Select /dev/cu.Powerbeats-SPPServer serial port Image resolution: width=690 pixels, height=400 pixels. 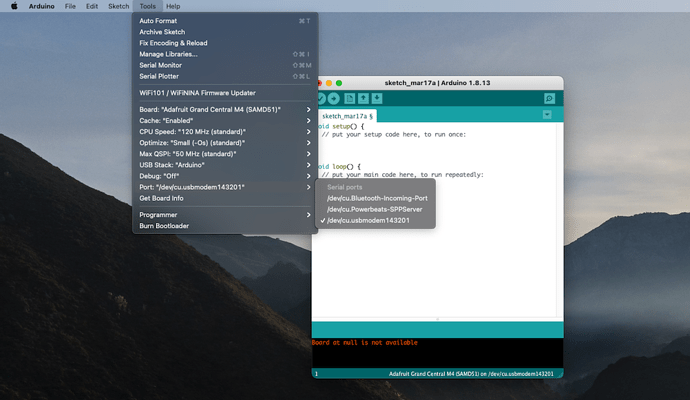375,209
